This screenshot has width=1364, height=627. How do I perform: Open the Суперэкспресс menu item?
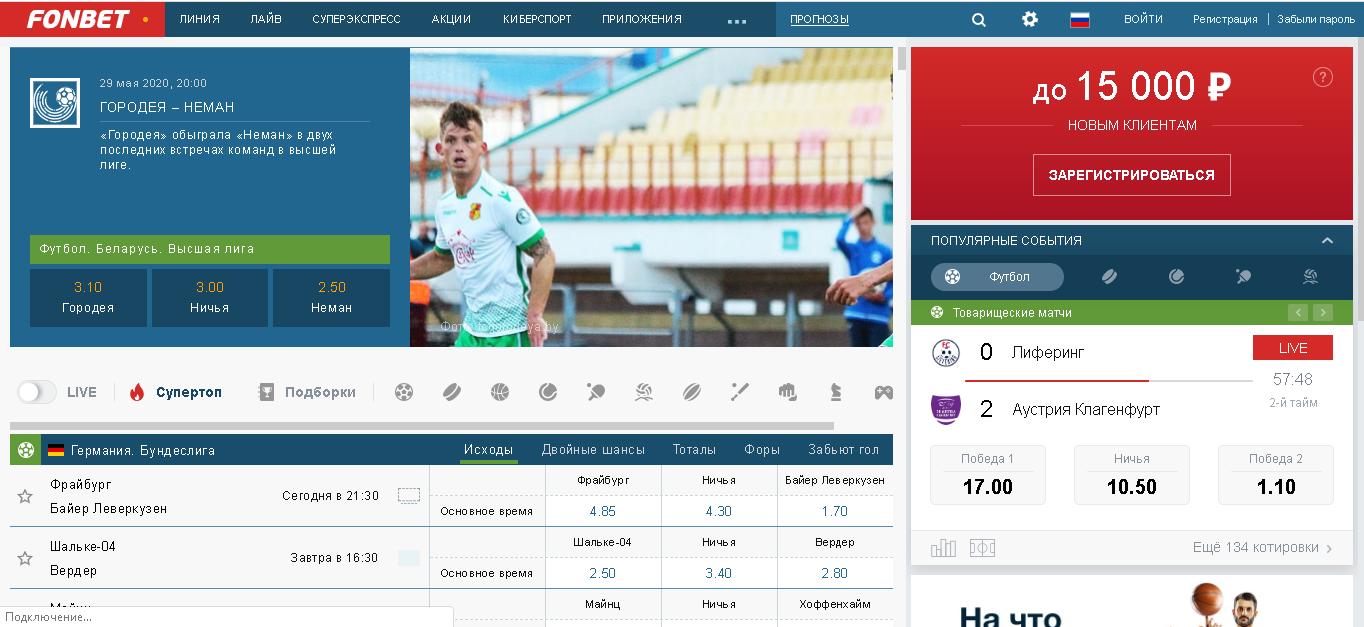356,19
